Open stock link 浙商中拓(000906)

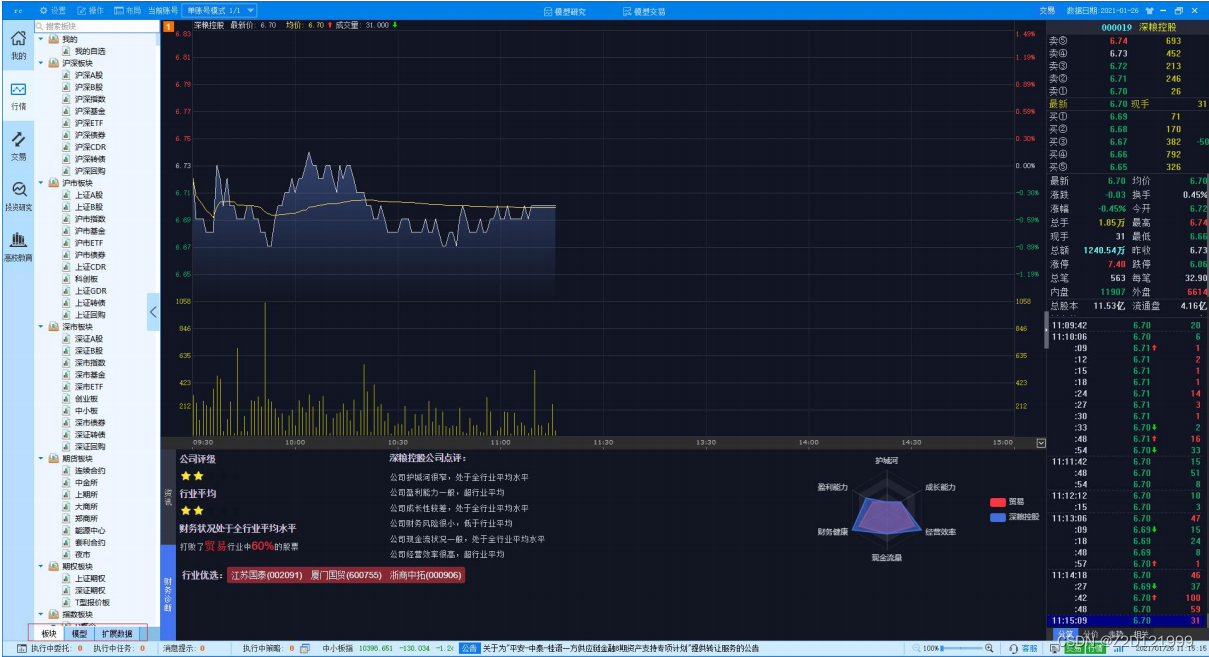point(425,575)
